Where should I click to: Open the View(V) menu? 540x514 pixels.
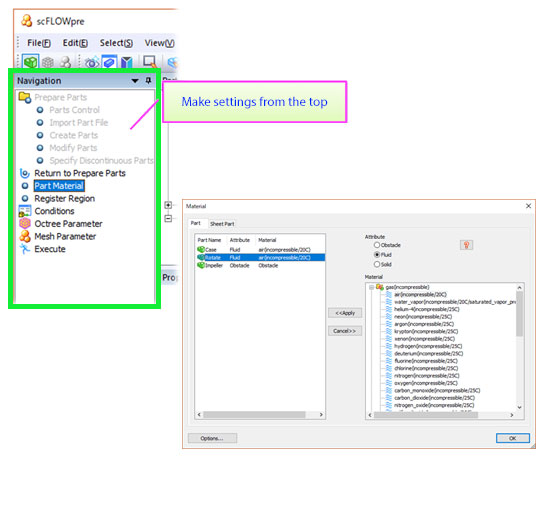159,43
